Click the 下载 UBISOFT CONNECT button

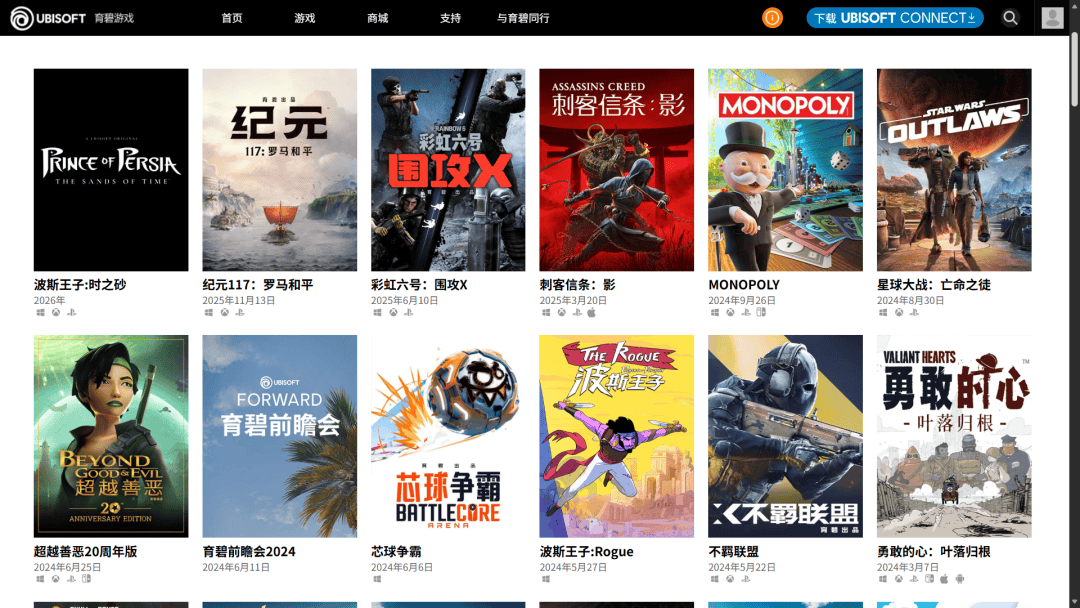click(894, 18)
